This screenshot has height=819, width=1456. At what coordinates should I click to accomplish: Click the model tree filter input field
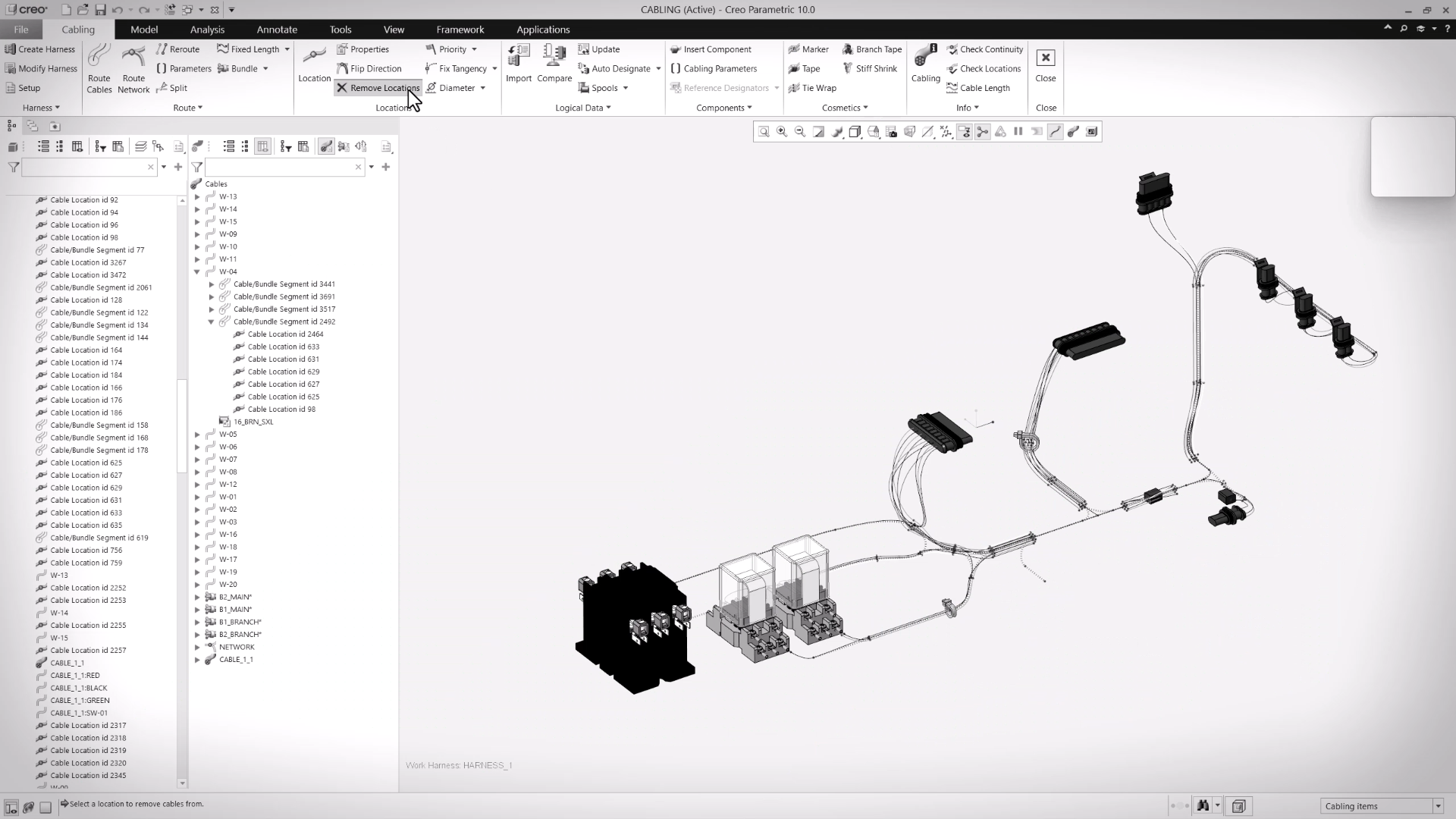tap(89, 167)
